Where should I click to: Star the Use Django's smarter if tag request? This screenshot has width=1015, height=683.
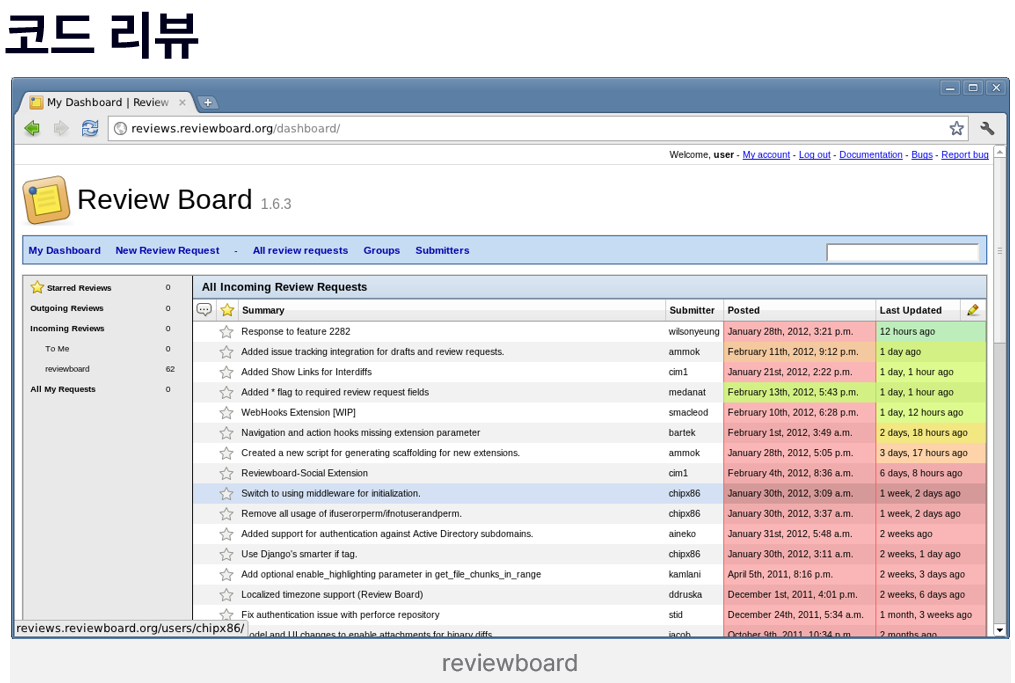pyautogui.click(x=226, y=554)
